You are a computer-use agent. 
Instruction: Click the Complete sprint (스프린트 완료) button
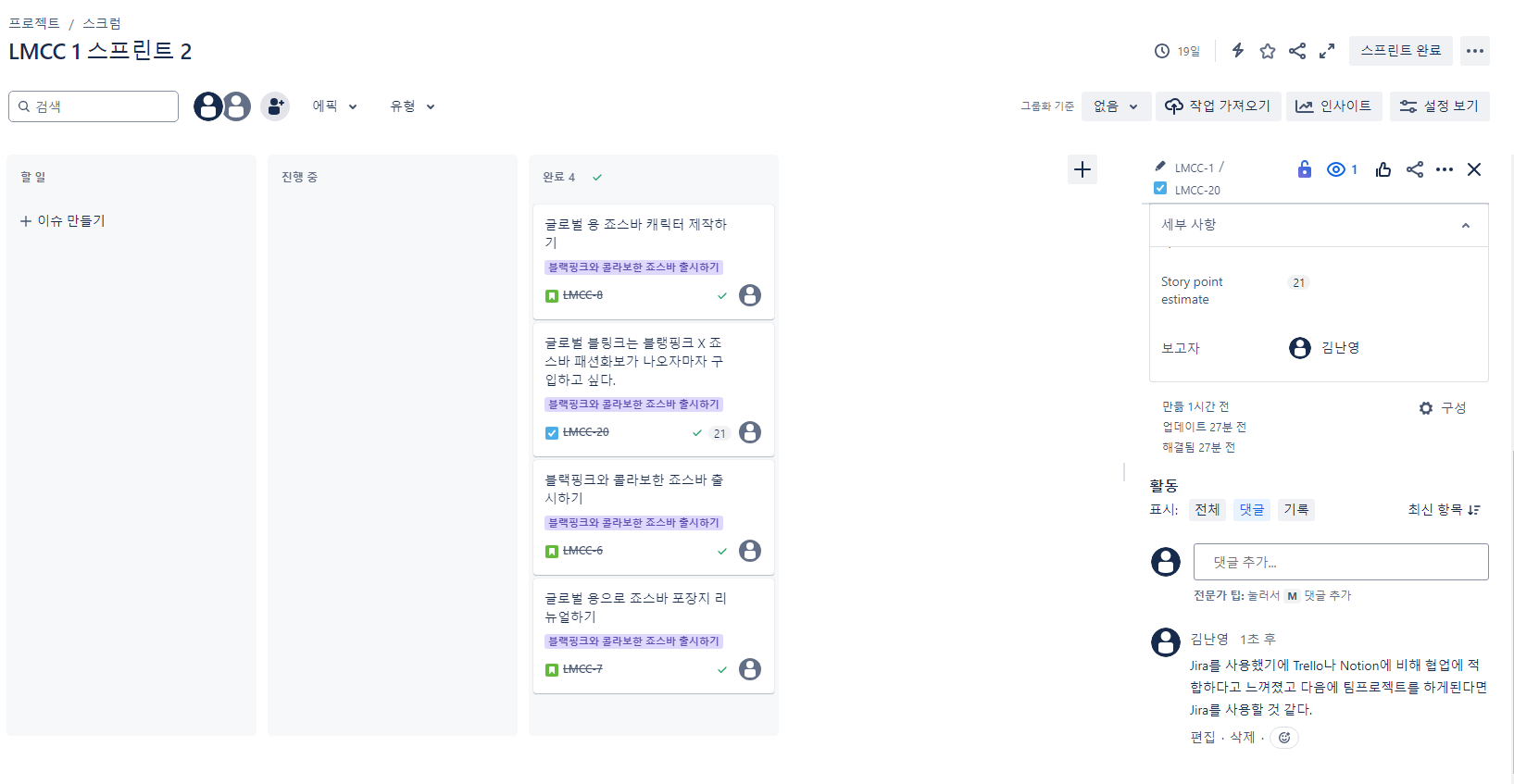(x=1400, y=51)
